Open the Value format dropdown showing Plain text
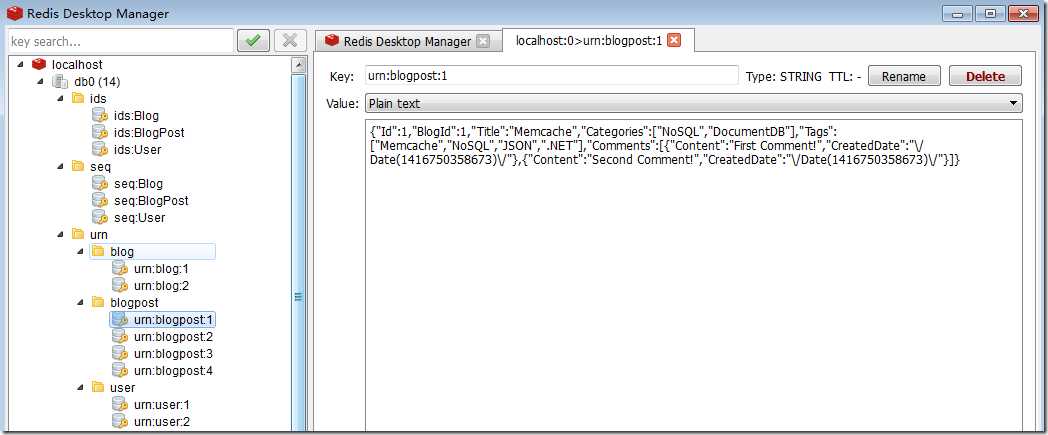Screen dimensions: 1048x435 [x=694, y=104]
